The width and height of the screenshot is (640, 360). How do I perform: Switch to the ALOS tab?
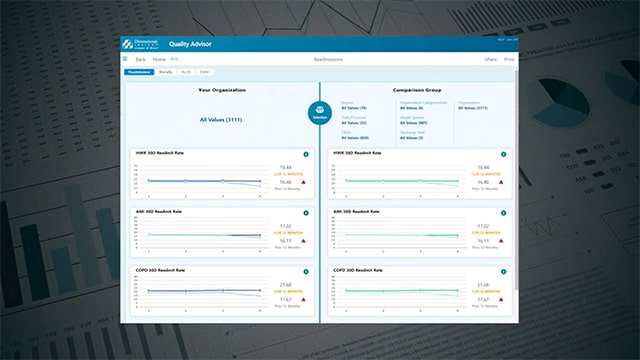(x=186, y=72)
